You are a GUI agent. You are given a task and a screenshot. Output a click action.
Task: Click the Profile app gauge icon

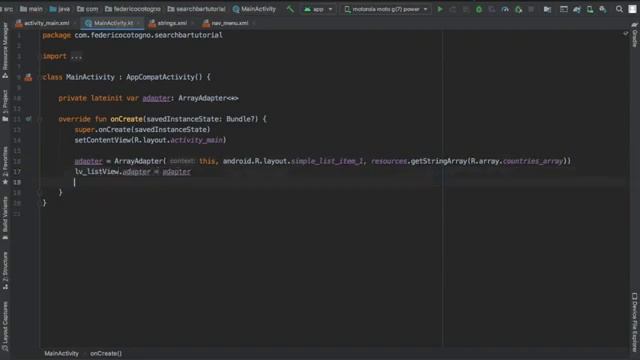pyautogui.click(x=505, y=9)
